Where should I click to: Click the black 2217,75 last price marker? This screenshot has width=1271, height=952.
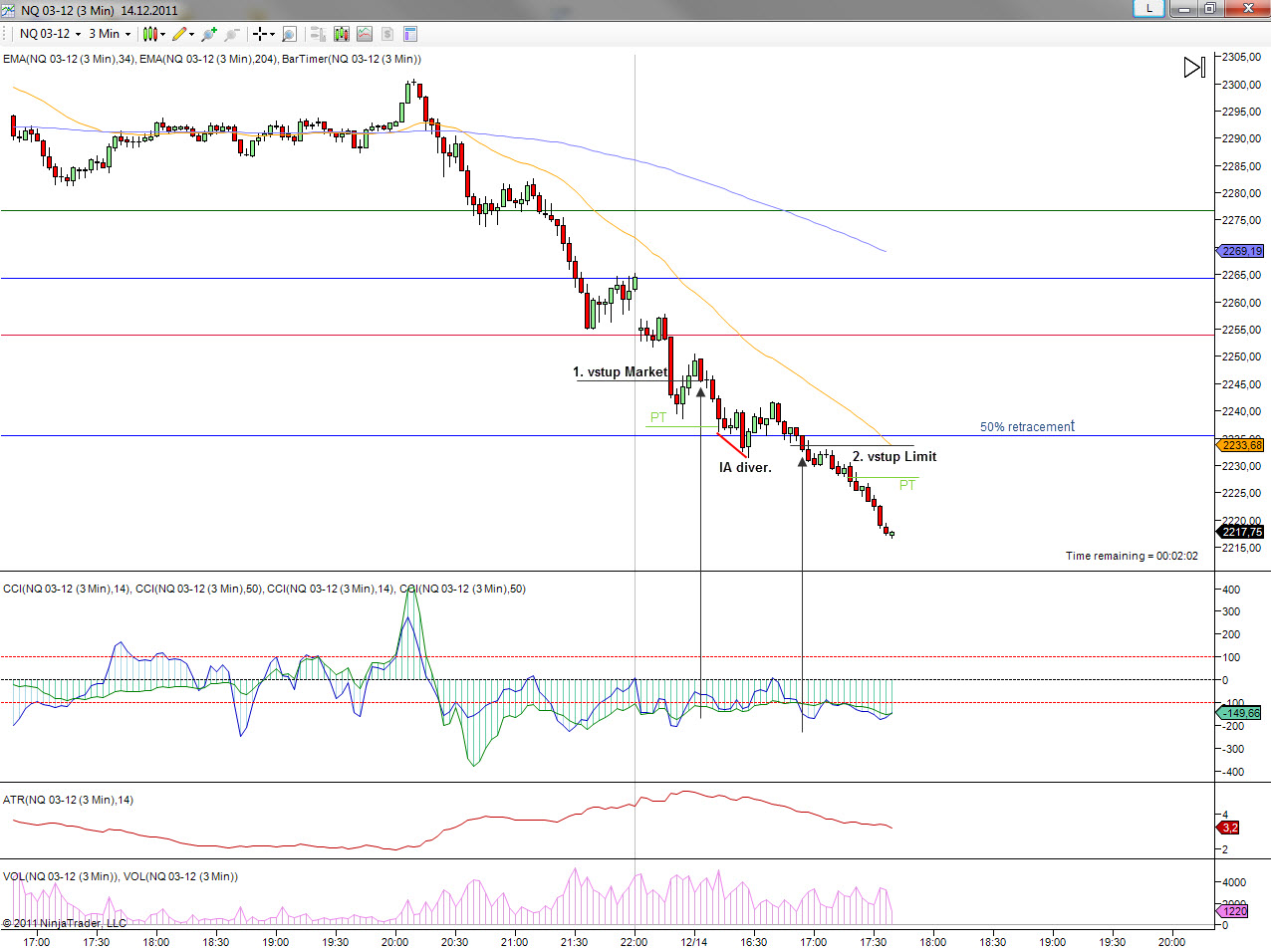pos(1241,532)
